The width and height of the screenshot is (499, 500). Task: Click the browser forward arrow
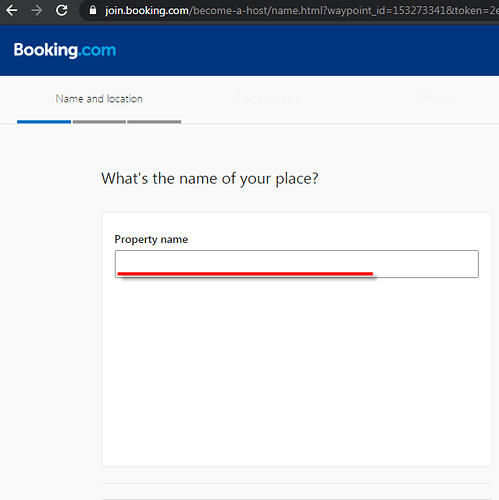pyautogui.click(x=36, y=10)
